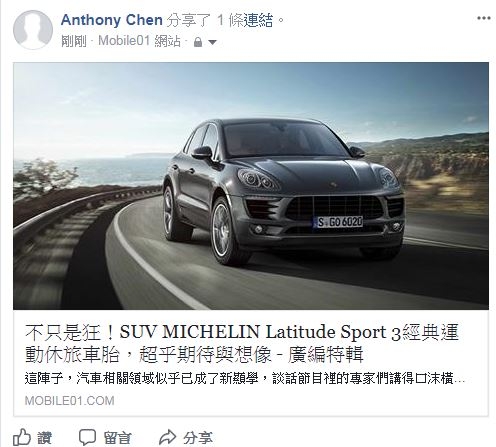This screenshot has width=496, height=447.
Task: Click the lock privacy icon
Action: point(198,42)
